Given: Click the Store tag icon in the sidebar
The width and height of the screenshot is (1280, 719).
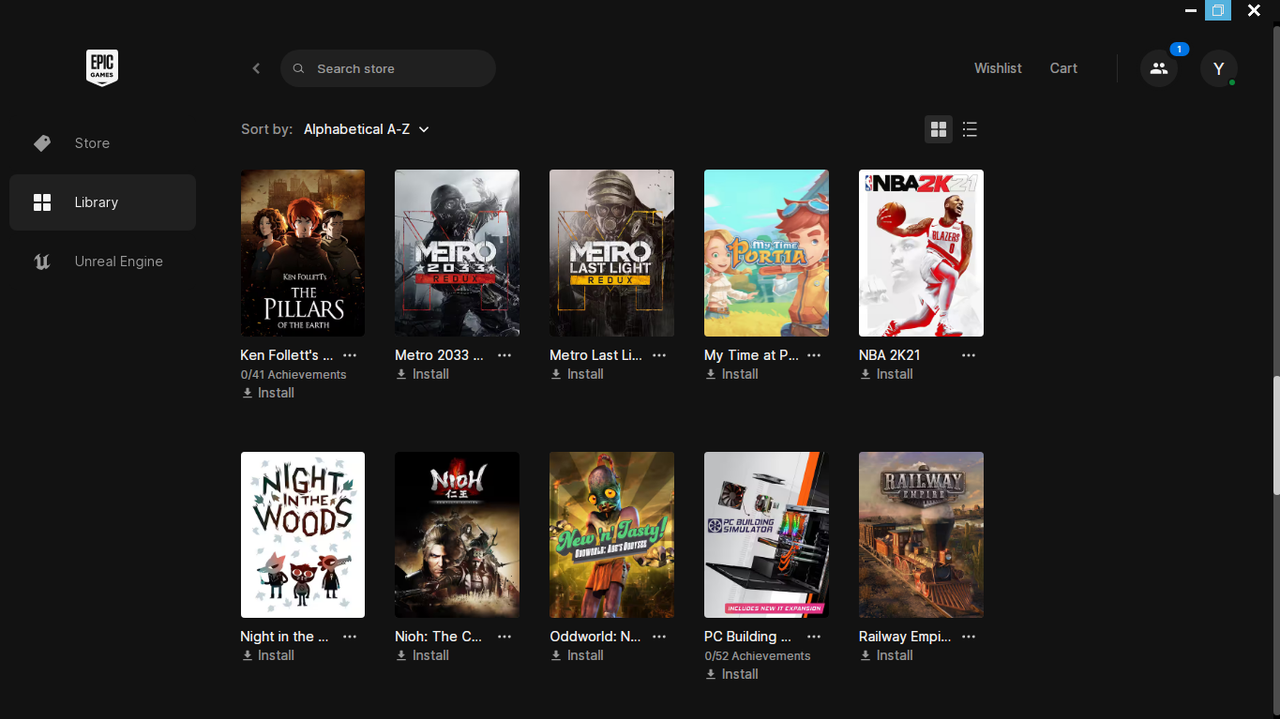Looking at the screenshot, I should [x=42, y=143].
